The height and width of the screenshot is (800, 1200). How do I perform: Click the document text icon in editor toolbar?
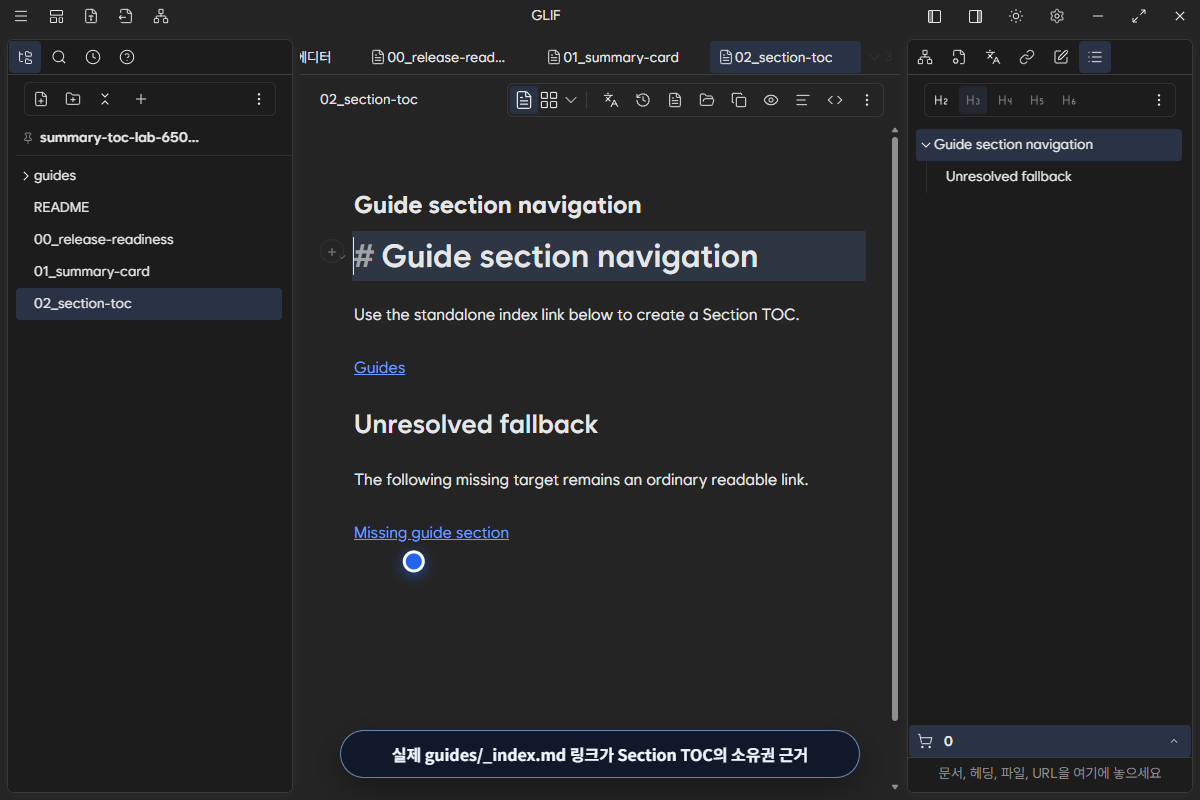675,100
